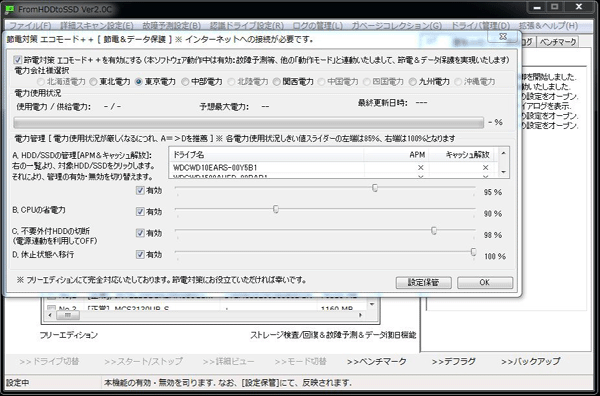Click APM column header
The height and width of the screenshot is (396, 600).
[396, 155]
